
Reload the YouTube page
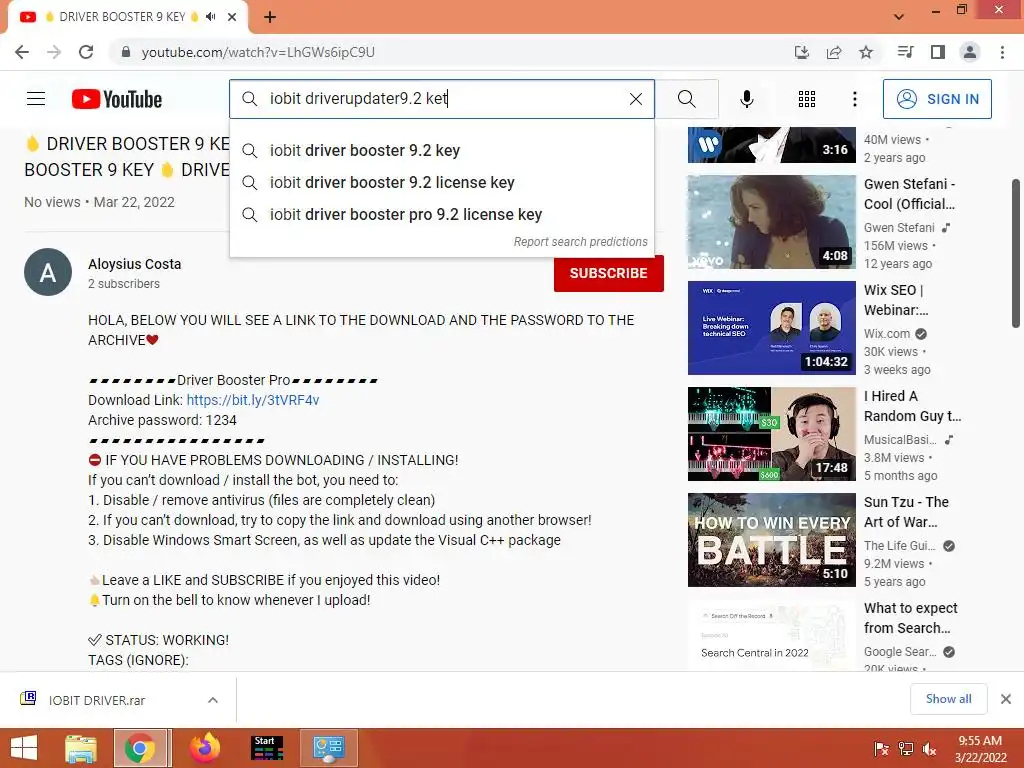(x=86, y=52)
